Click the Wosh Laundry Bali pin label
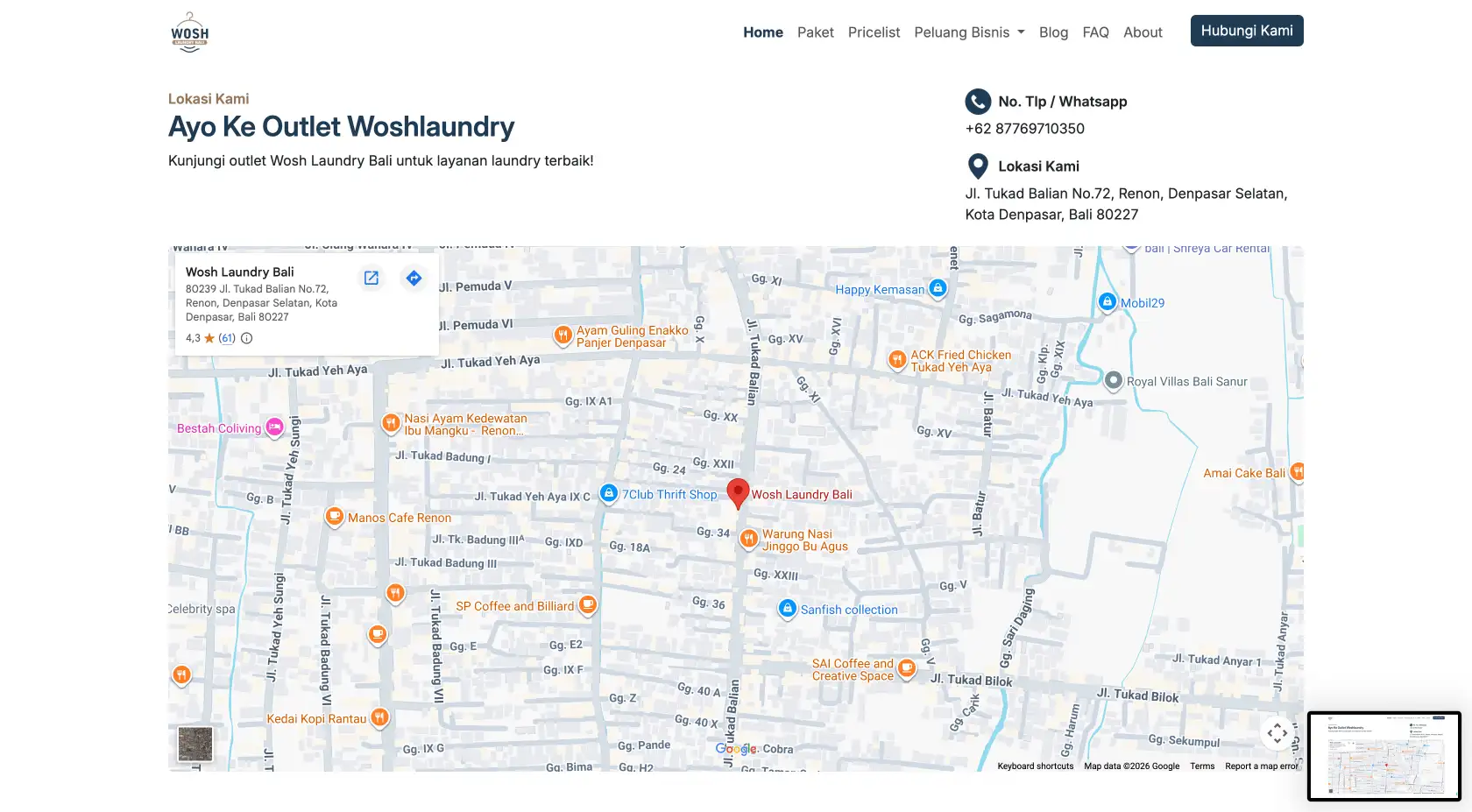Image resolution: width=1472 pixels, height=812 pixels. click(x=802, y=495)
